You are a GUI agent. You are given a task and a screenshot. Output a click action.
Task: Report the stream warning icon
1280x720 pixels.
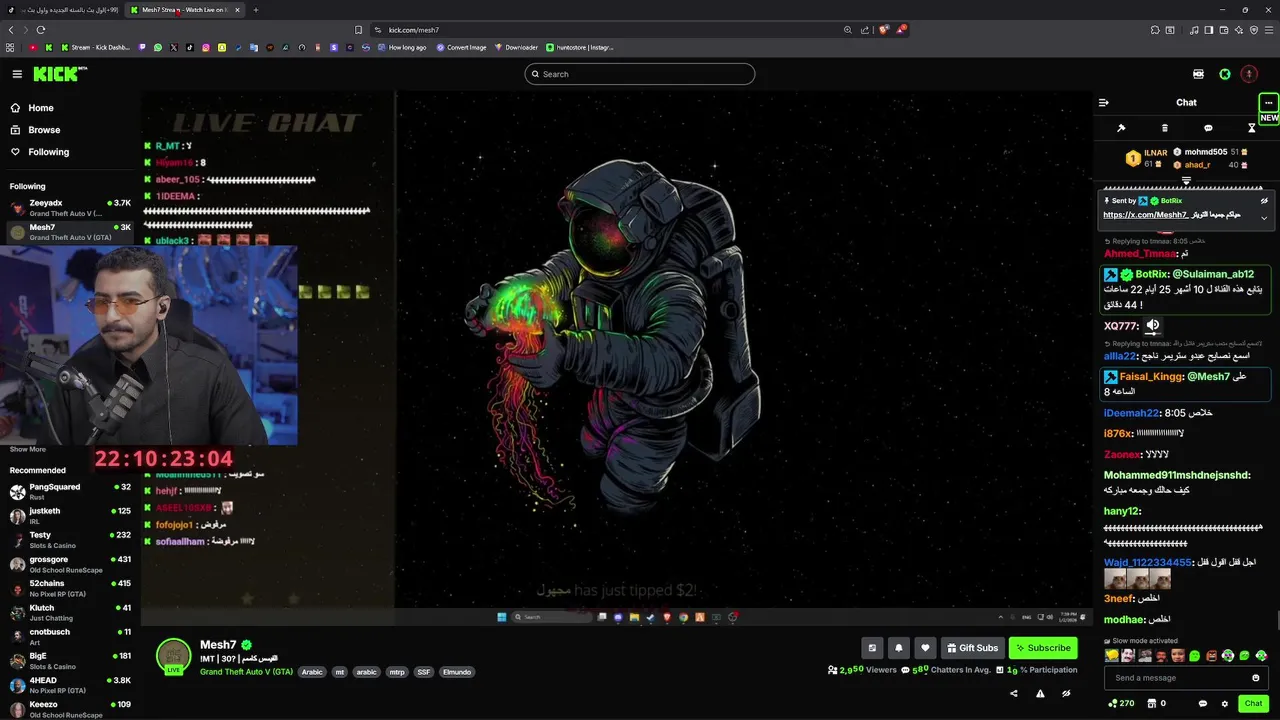click(1040, 693)
